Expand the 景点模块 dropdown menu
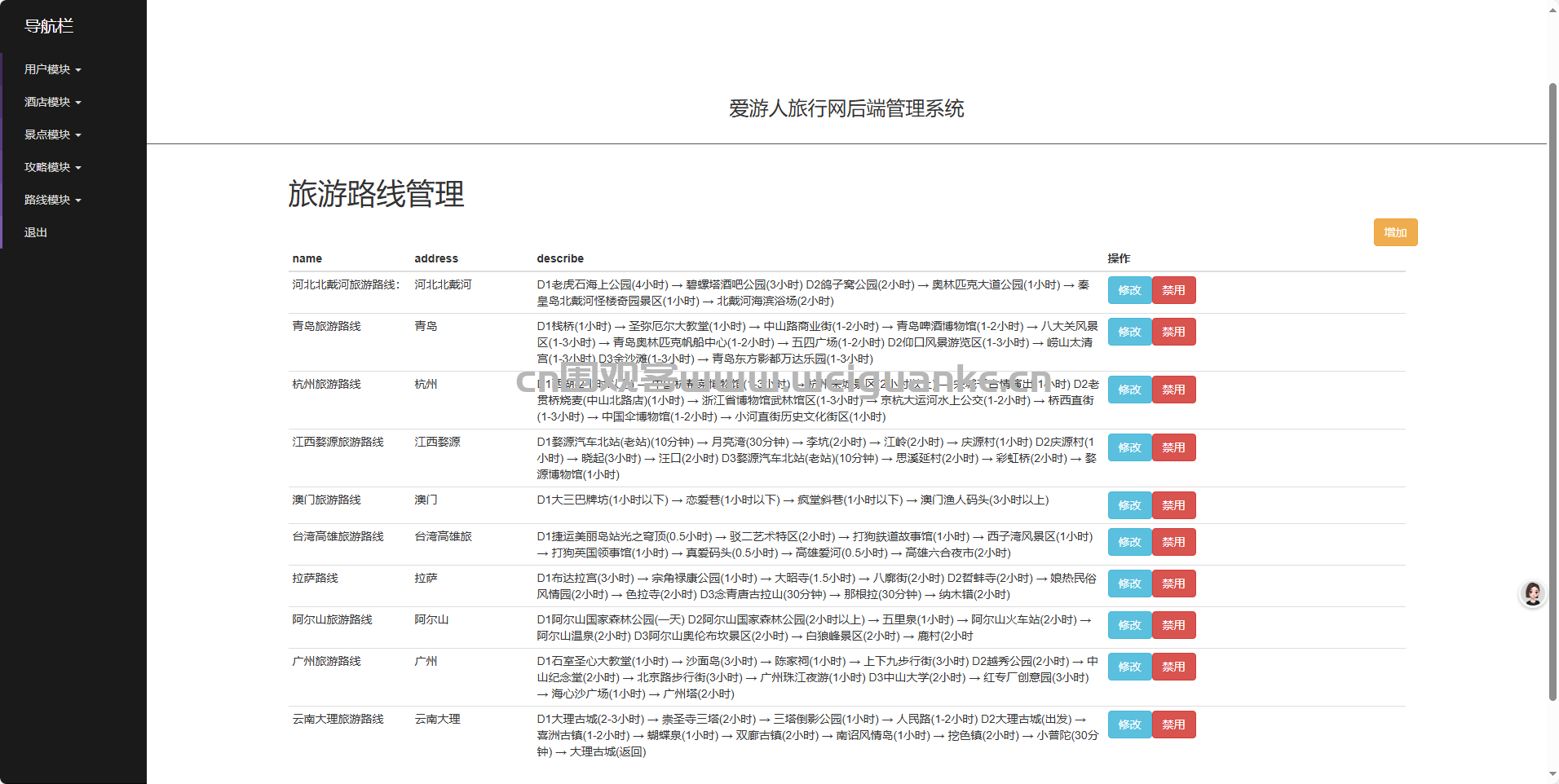The image size is (1559, 784). (x=53, y=134)
